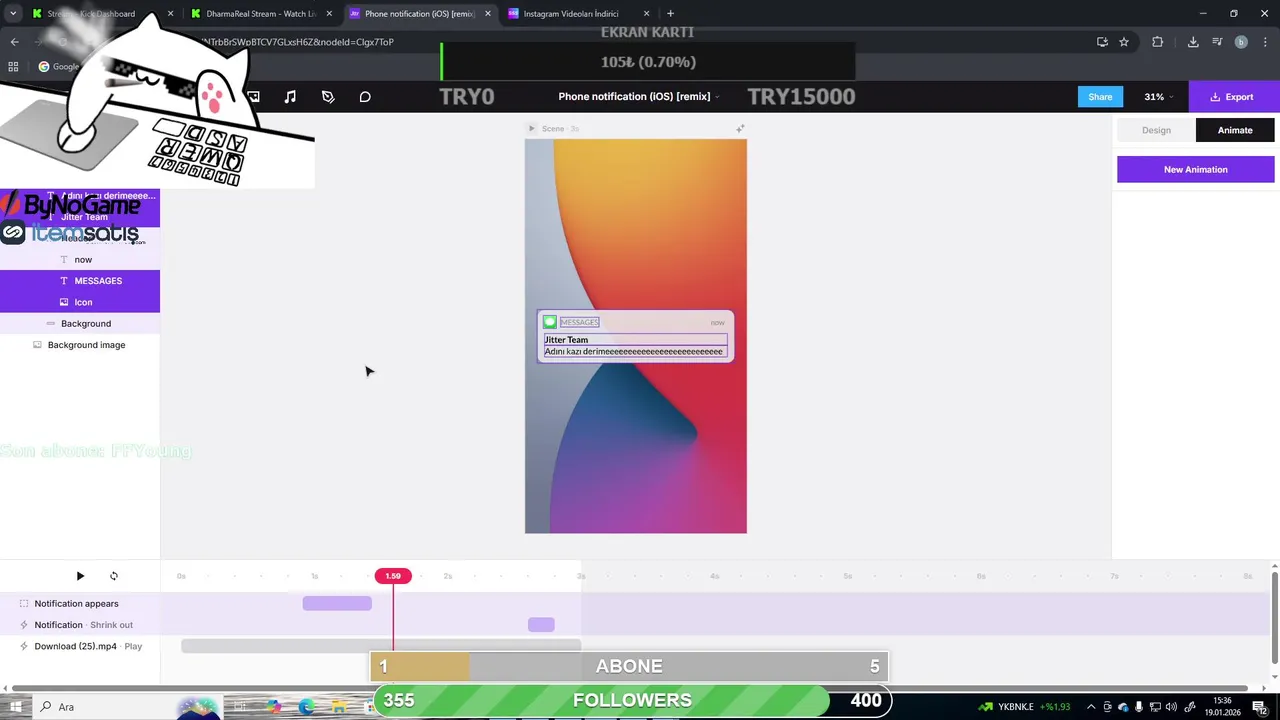Click the 'Adını kazı derimeee' text on the canvas
This screenshot has width=1280, height=720.
pyautogui.click(x=634, y=352)
